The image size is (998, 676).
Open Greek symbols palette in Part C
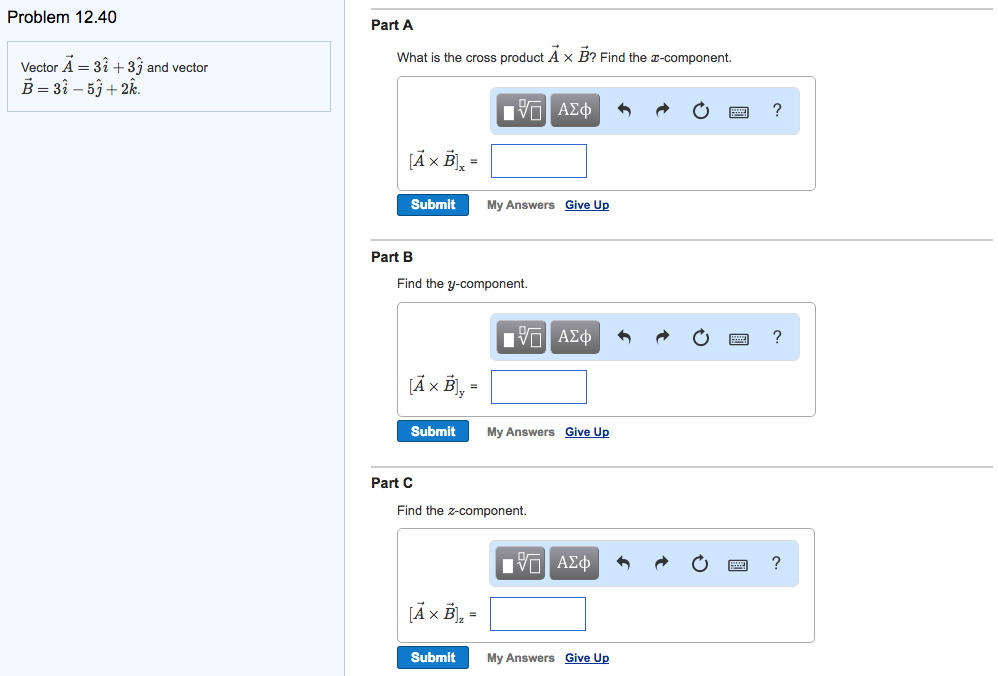(574, 563)
